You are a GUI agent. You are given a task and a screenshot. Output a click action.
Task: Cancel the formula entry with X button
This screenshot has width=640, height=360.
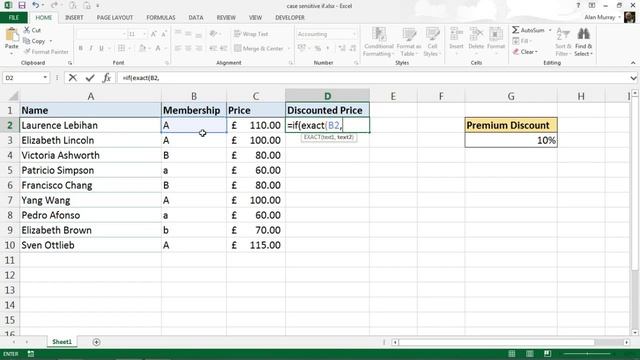click(73, 78)
